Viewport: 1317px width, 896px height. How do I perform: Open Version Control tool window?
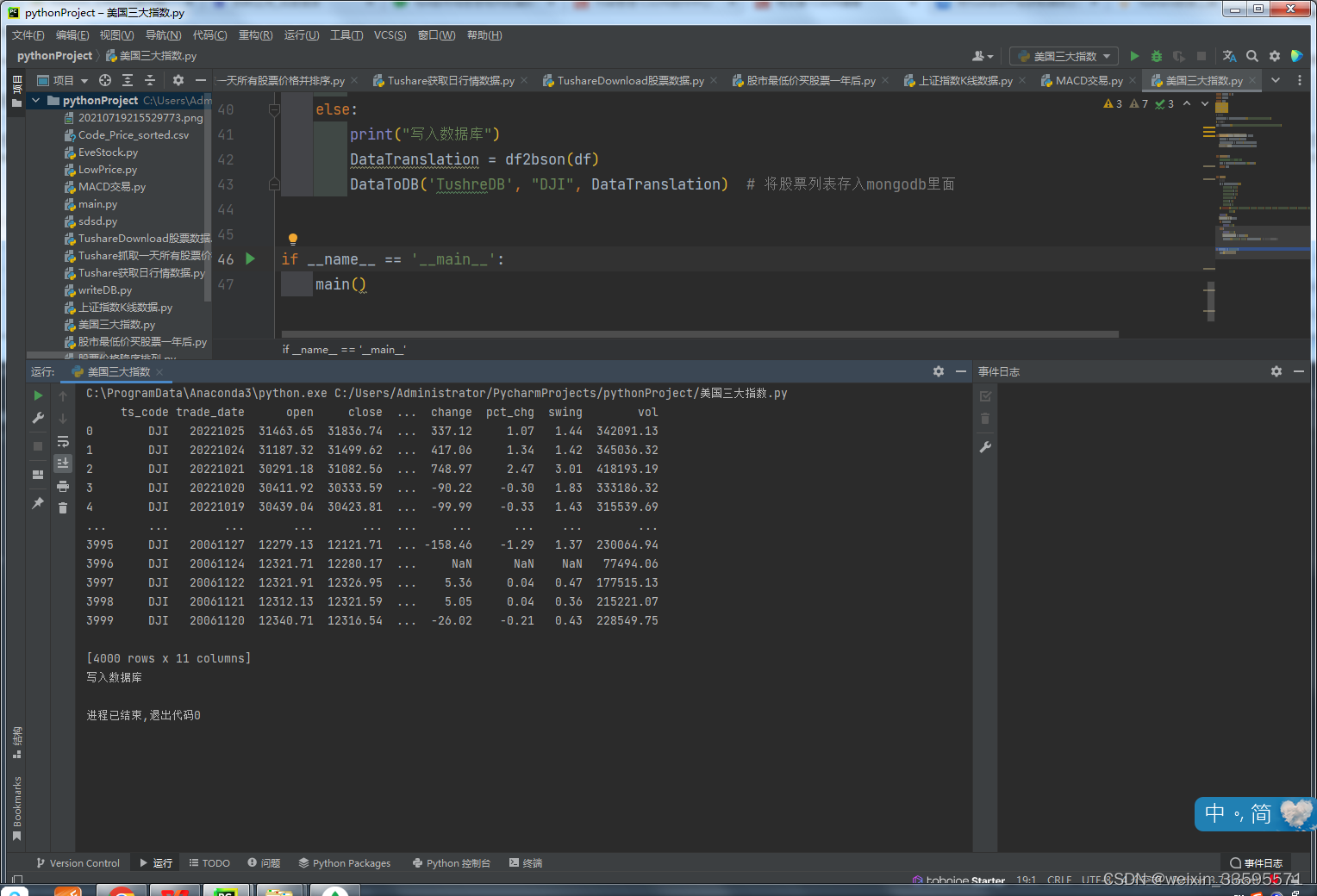(78, 863)
